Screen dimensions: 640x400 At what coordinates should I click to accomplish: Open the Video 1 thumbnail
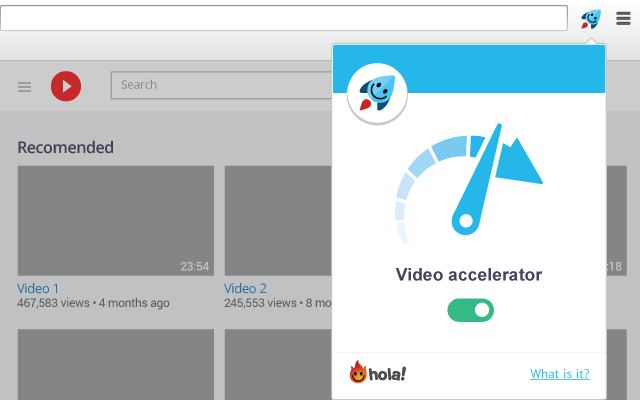pyautogui.click(x=116, y=220)
